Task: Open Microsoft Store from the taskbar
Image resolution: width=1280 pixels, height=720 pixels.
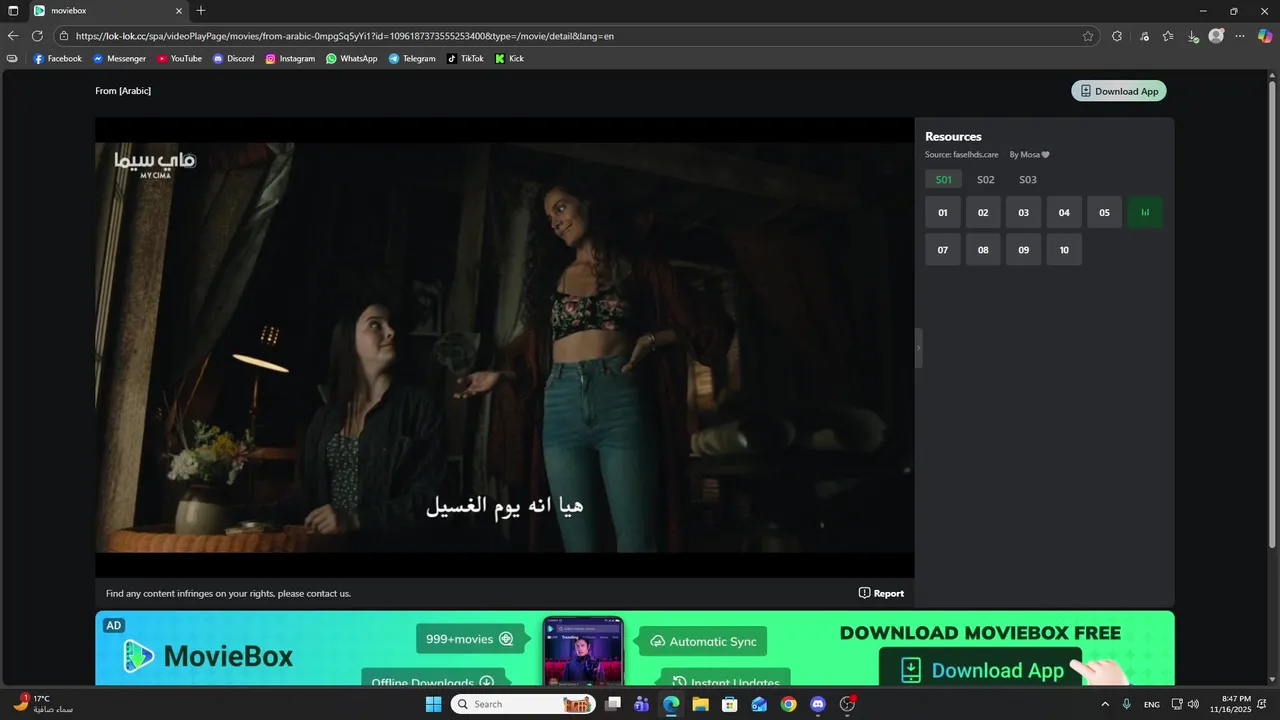Action: [x=730, y=704]
